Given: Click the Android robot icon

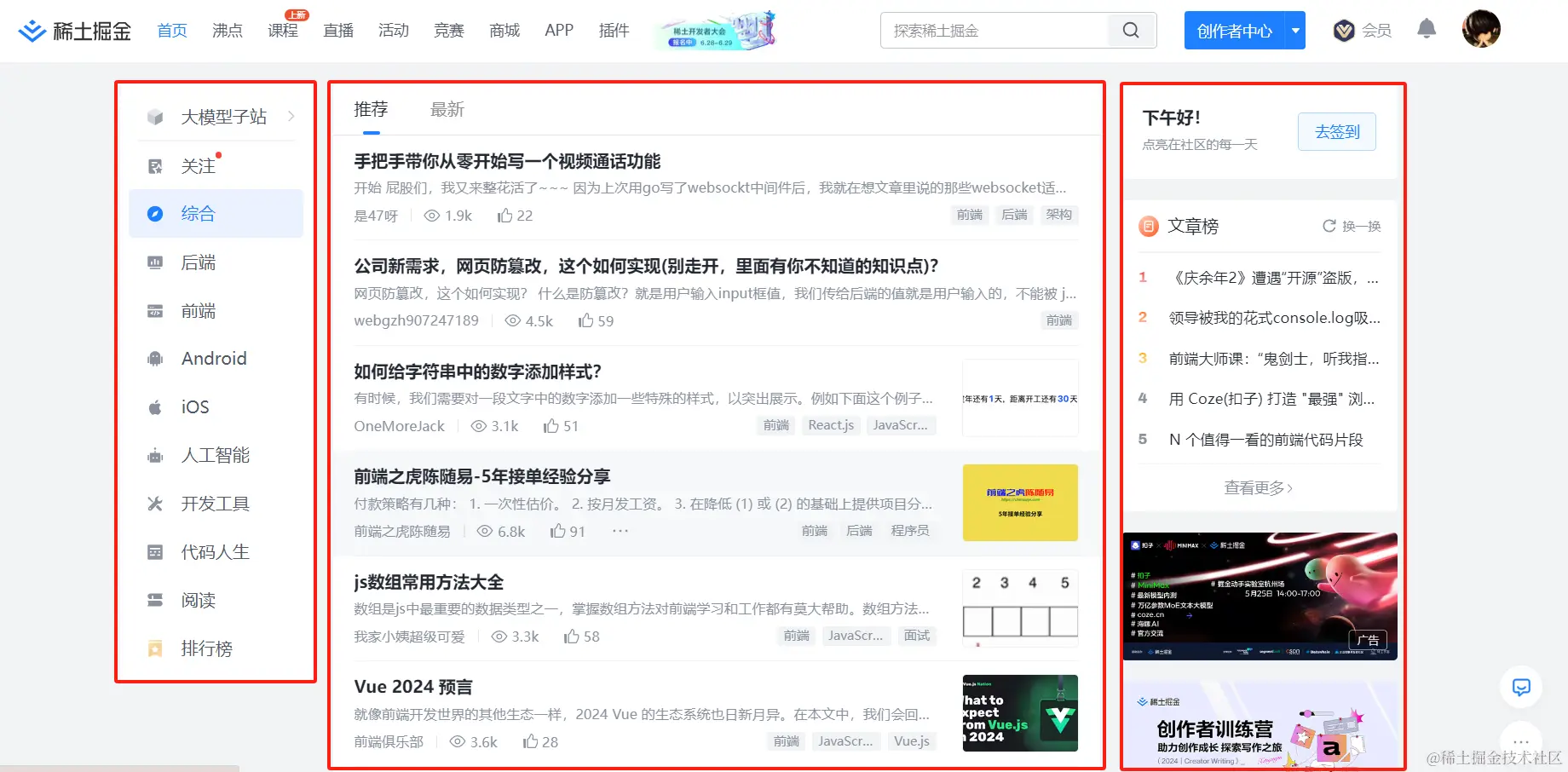Looking at the screenshot, I should pyautogui.click(x=155, y=359).
